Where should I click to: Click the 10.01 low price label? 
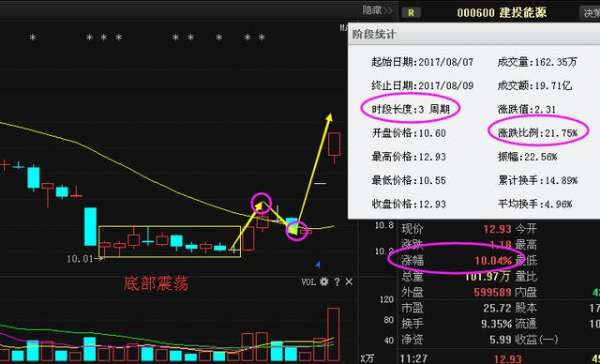(x=80, y=259)
